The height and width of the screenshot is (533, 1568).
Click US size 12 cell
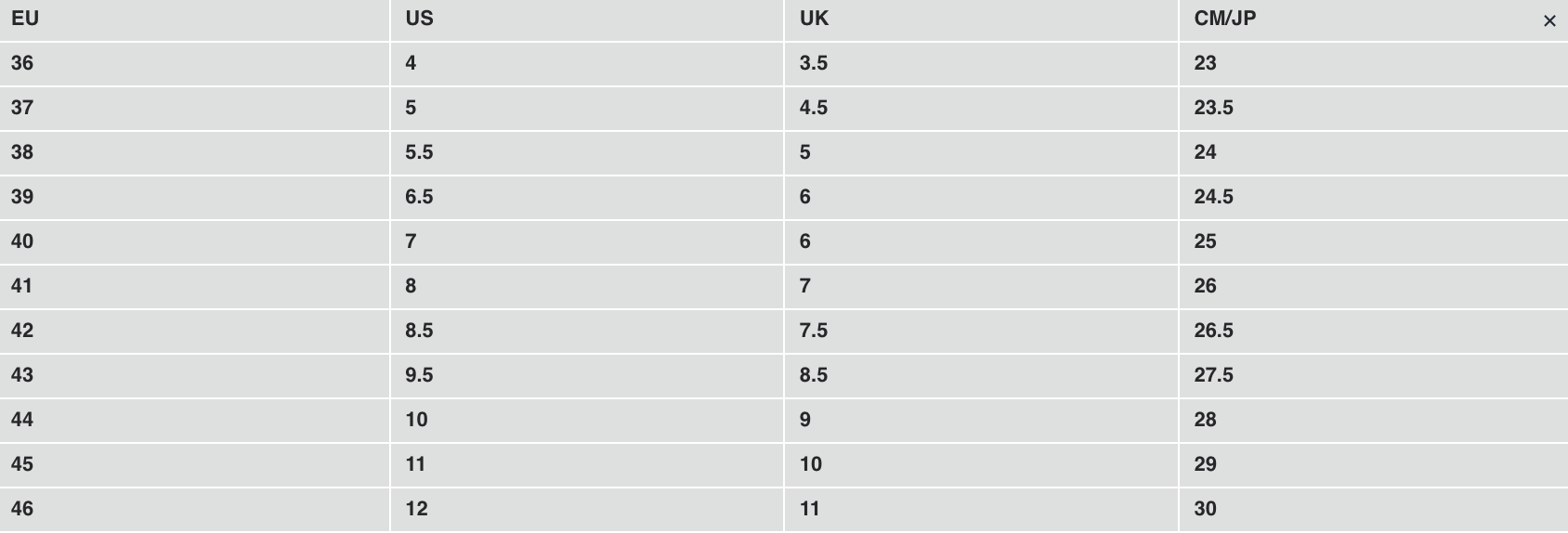coord(416,509)
